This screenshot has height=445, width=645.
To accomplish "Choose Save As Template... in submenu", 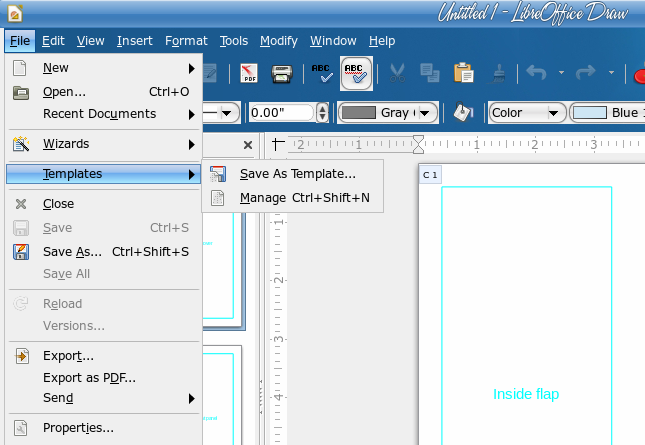I will 292,174.
